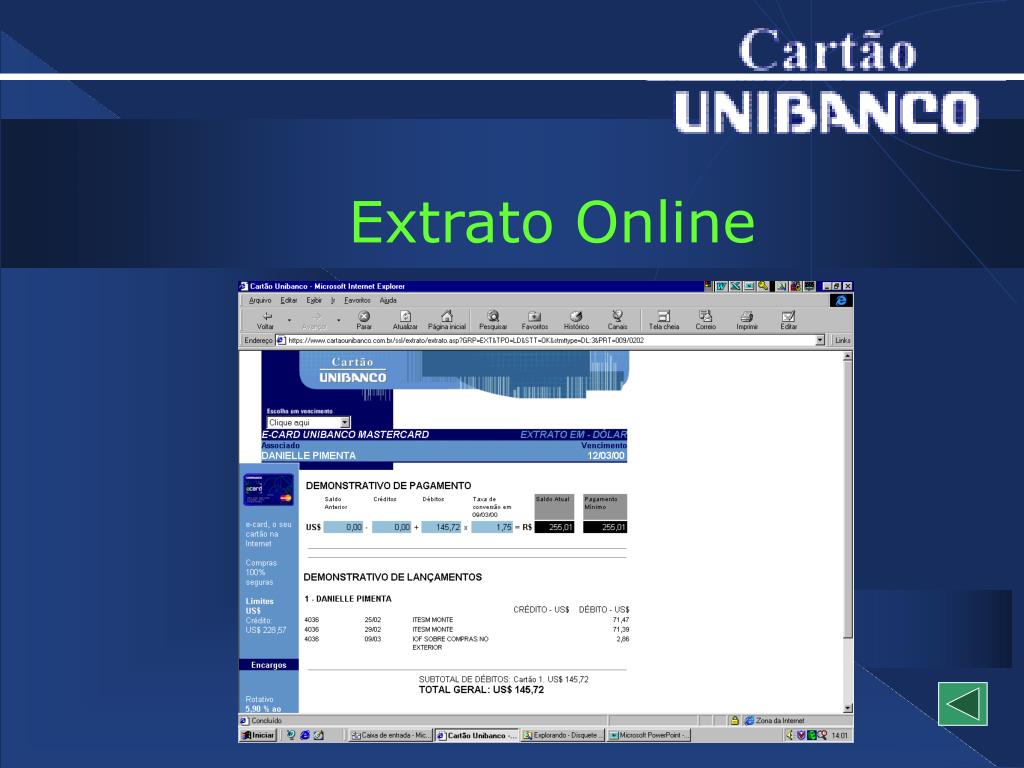Click the Saldo Anterior value 0,00

click(x=344, y=527)
